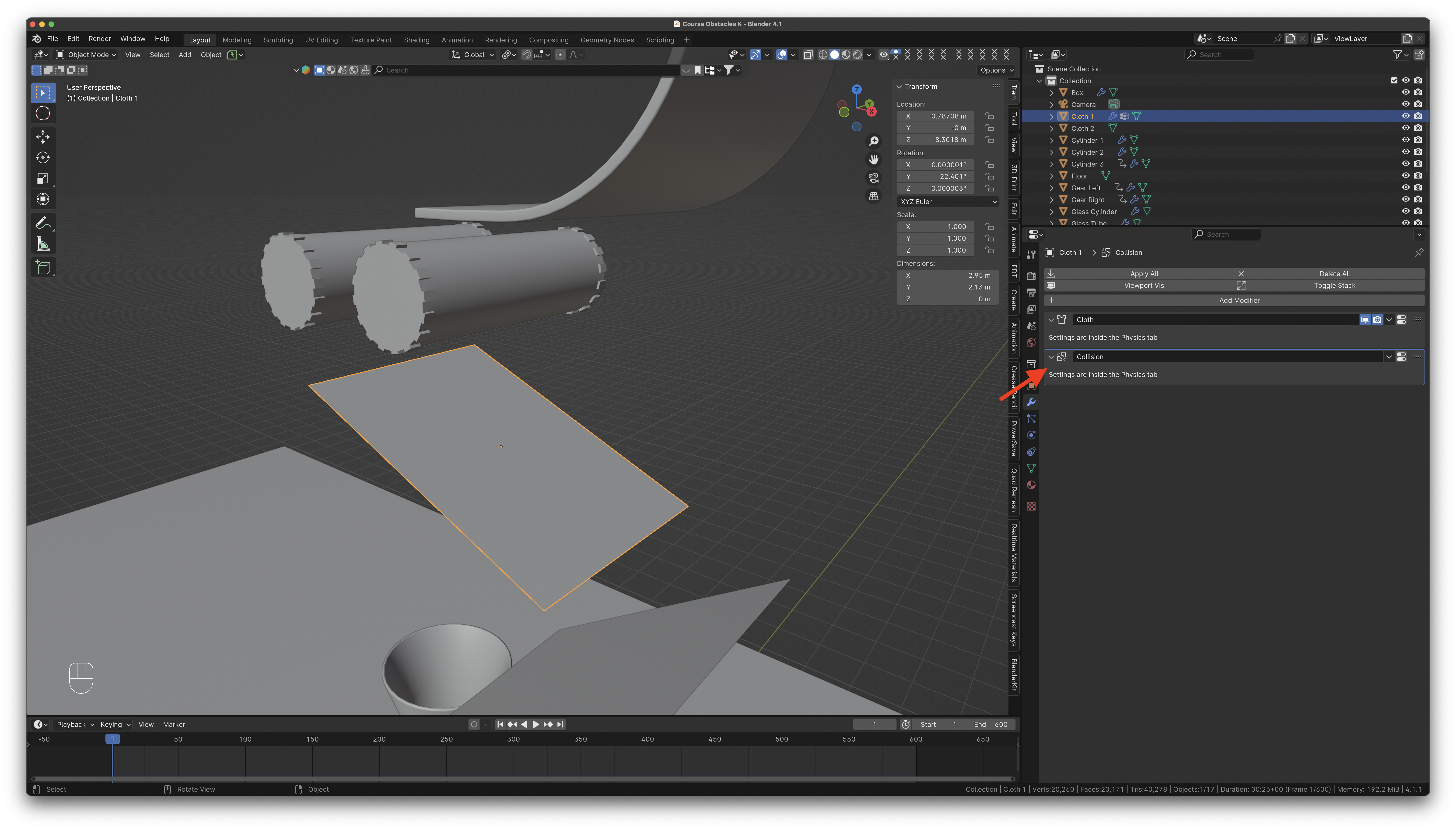Open the Object Mode dropdown

[x=86, y=55]
